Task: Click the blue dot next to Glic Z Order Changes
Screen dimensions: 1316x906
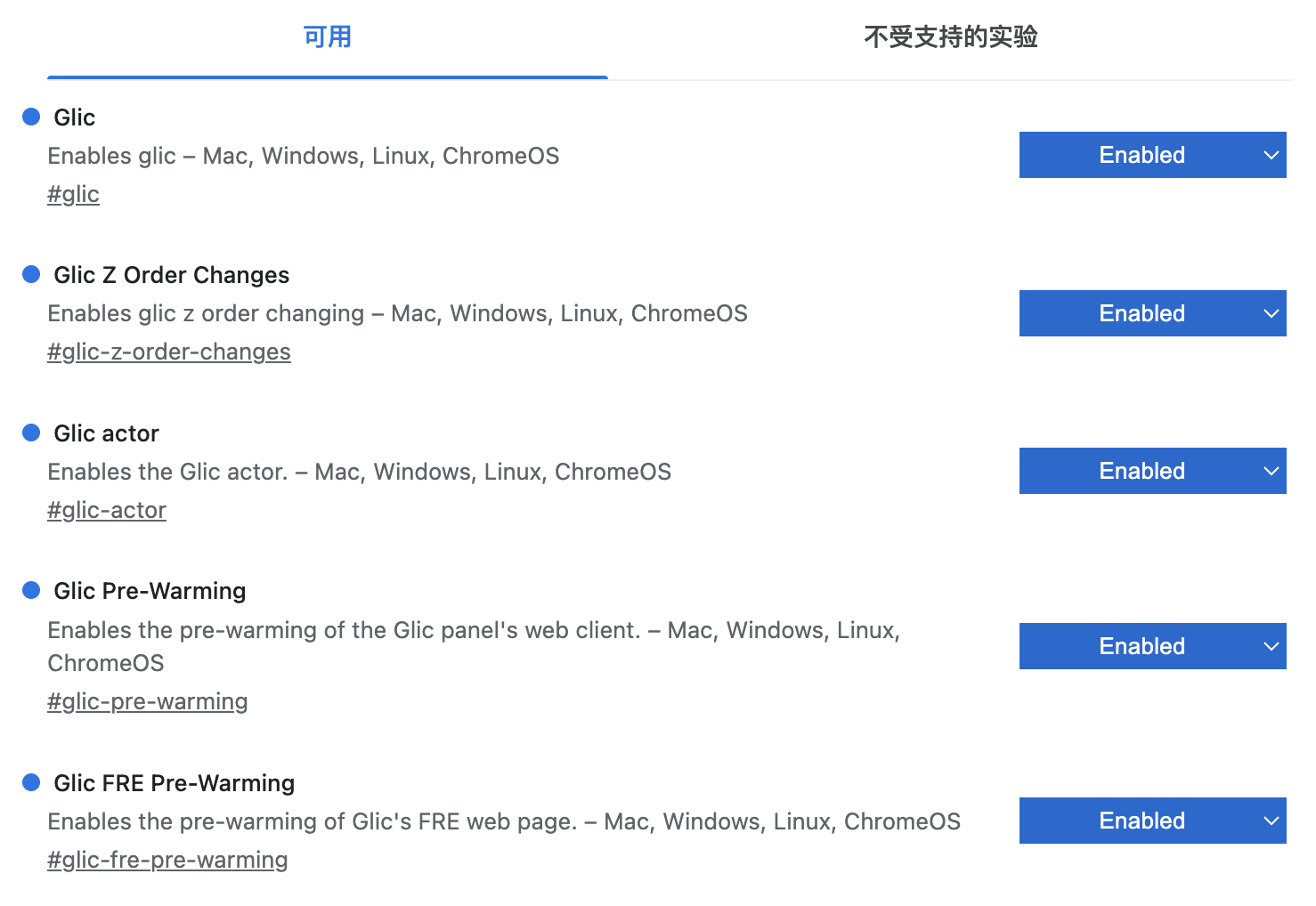Action: pyautogui.click(x=31, y=274)
